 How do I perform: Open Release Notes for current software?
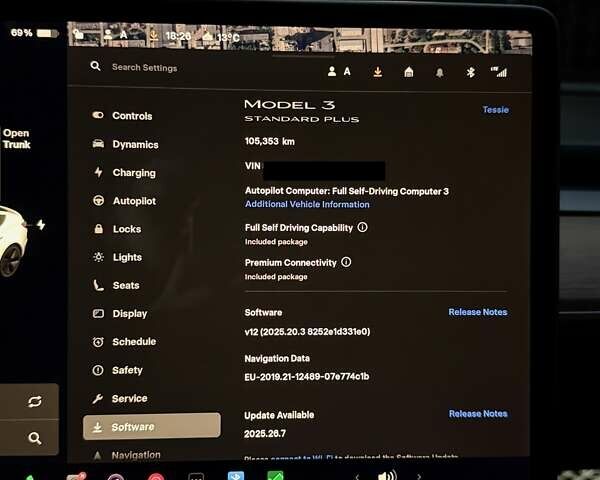click(477, 312)
